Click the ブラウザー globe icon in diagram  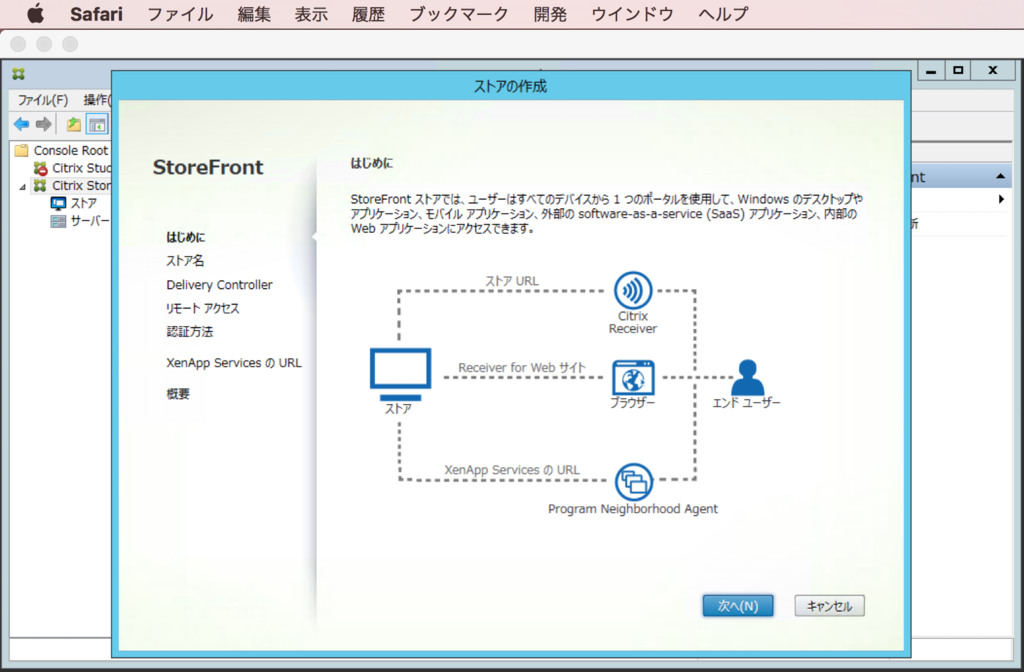tap(633, 377)
